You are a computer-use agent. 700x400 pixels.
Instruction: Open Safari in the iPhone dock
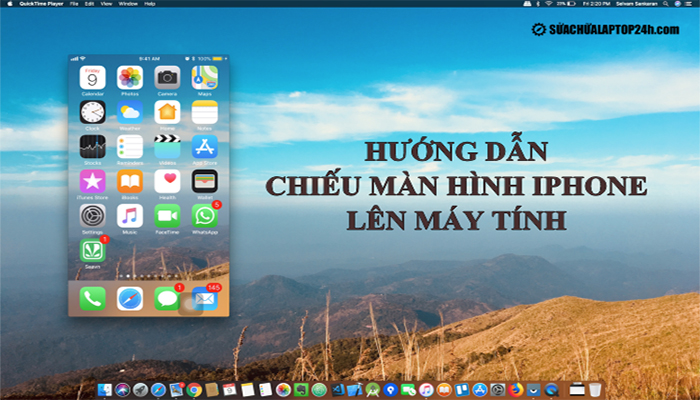(x=130, y=299)
